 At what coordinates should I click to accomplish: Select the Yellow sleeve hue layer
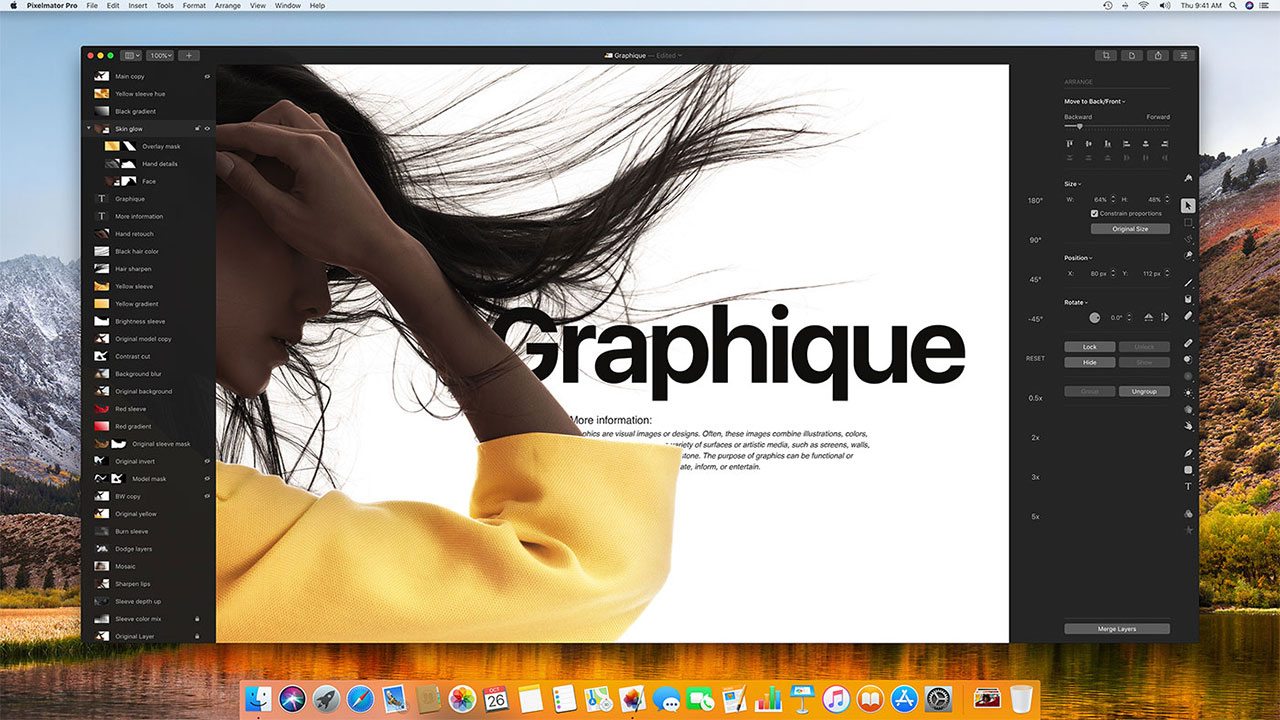140,94
